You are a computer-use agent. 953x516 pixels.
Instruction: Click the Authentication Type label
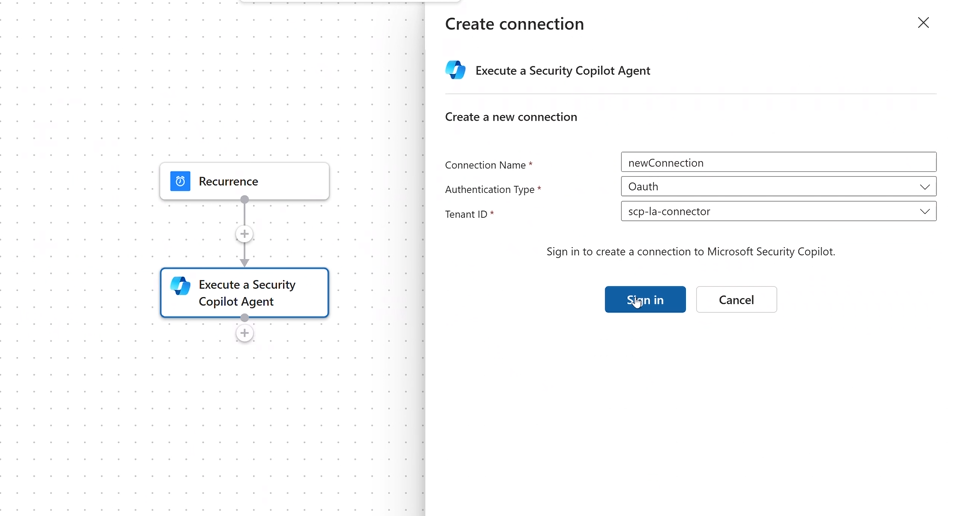click(489, 190)
